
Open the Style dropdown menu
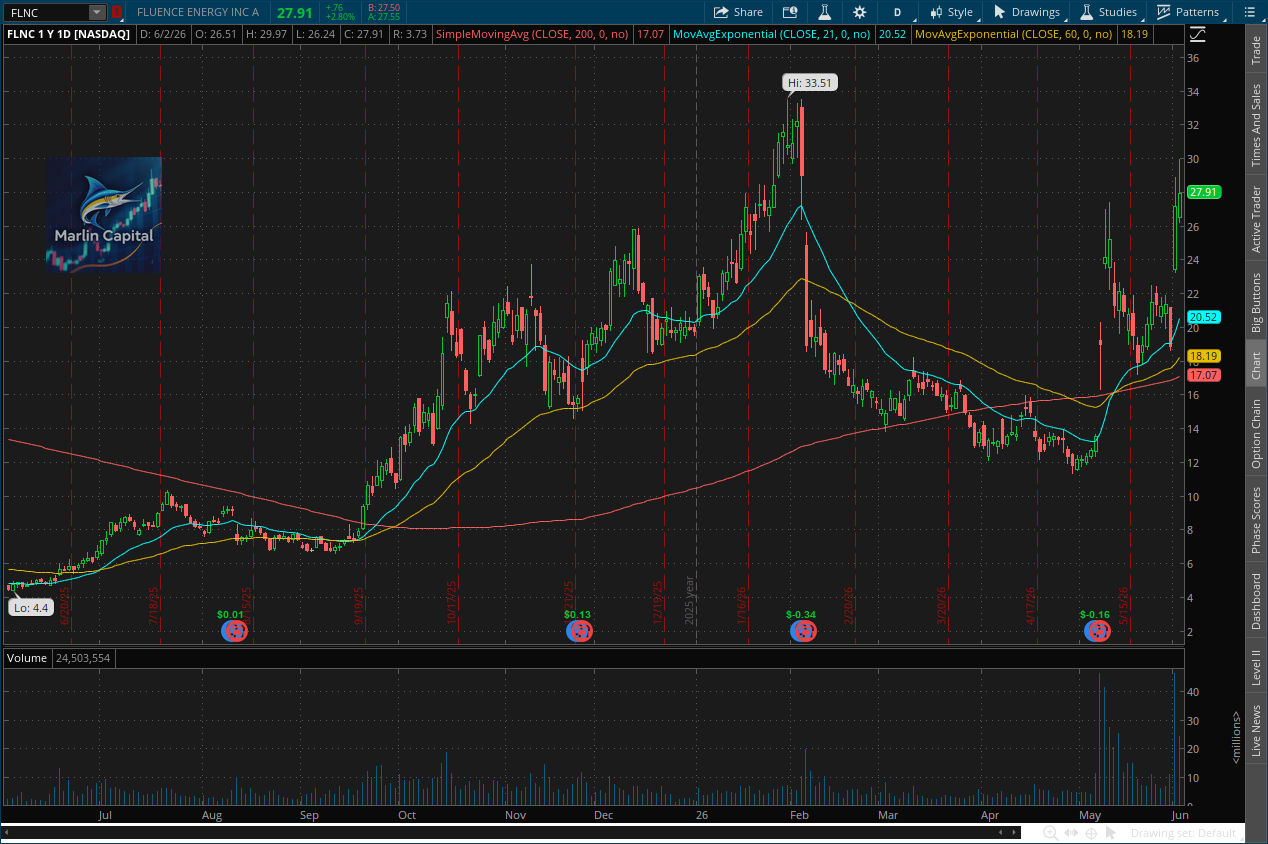coord(951,12)
